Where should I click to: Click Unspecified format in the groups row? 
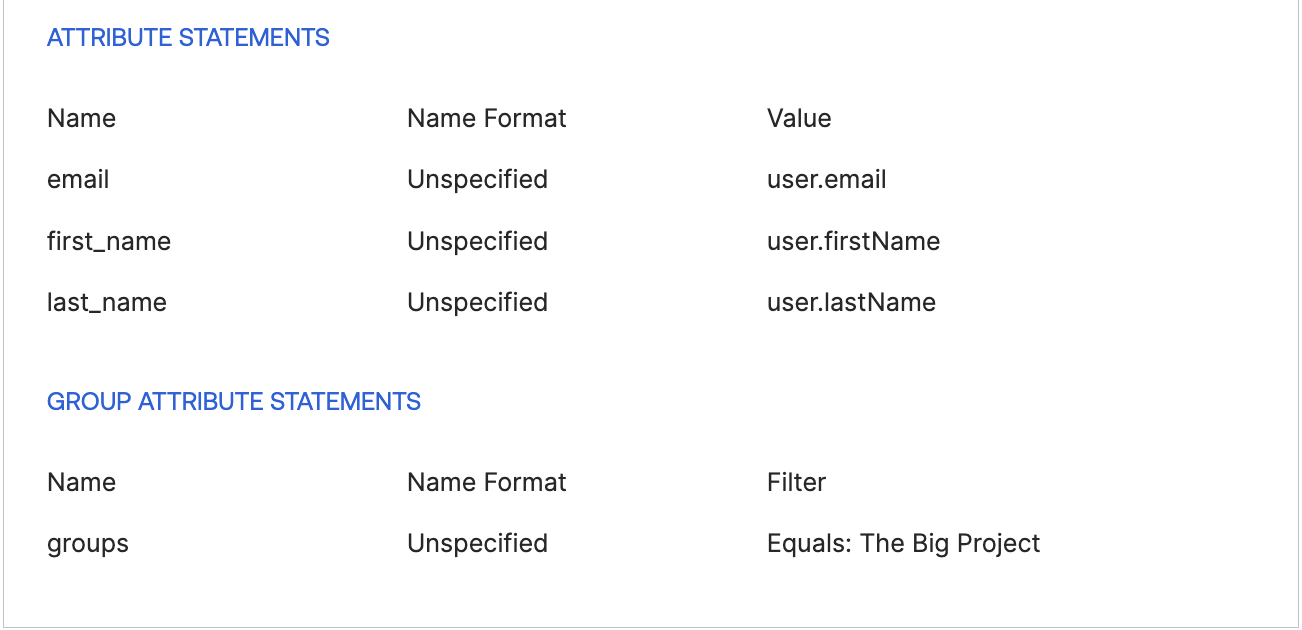[x=477, y=544]
